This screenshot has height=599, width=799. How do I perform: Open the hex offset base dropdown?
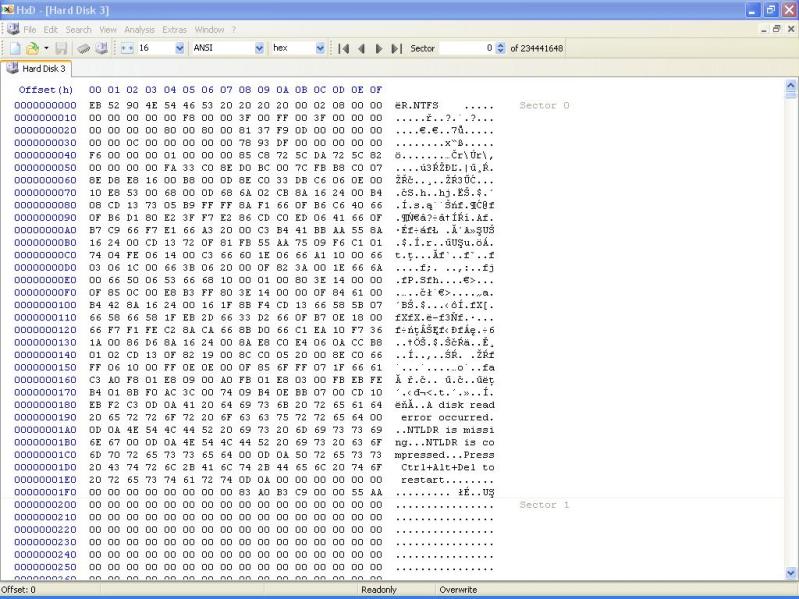click(x=321, y=48)
